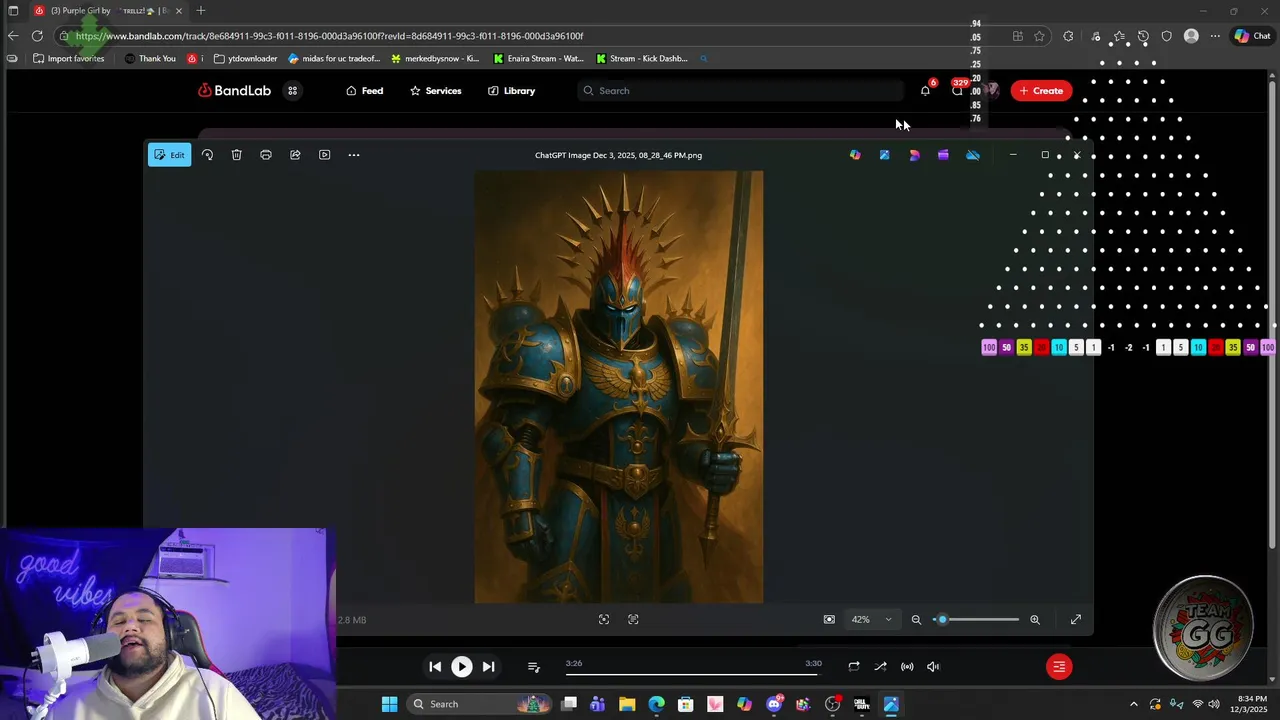Play the track in BandLab player
The height and width of the screenshot is (720, 1280).
point(461,666)
